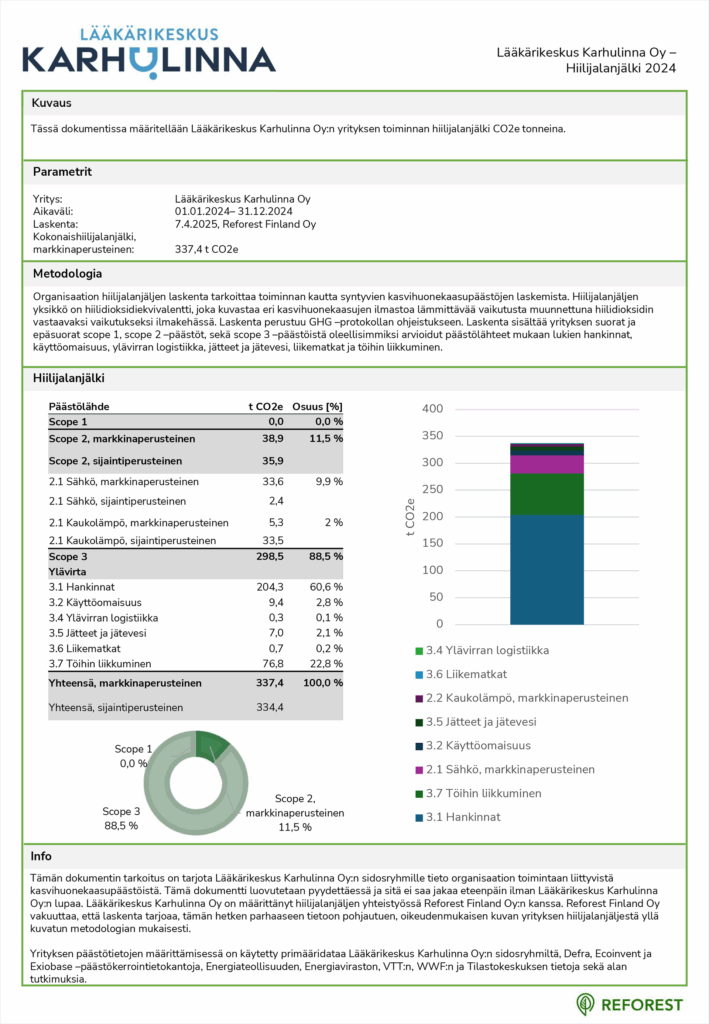The height and width of the screenshot is (1024, 709).
Task: Click the 3.4 Ylävirran logistiikka legend marker
Action: (x=417, y=651)
